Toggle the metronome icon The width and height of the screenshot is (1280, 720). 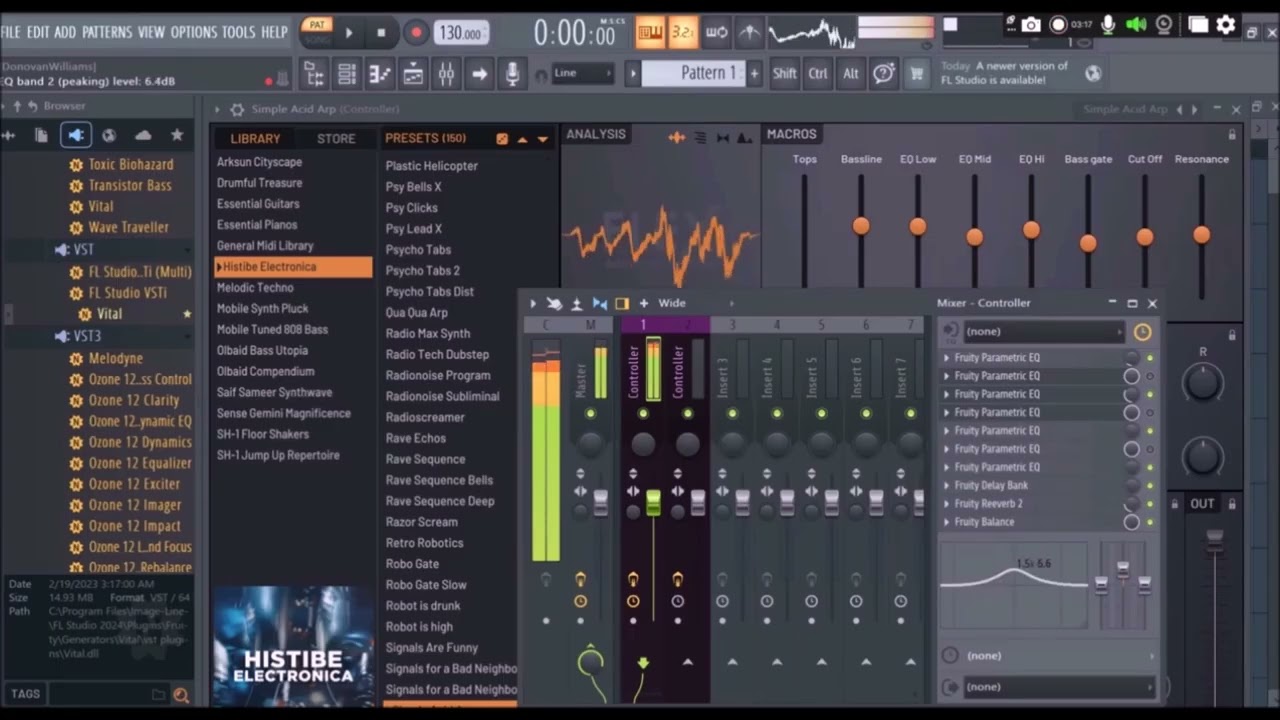(x=749, y=32)
